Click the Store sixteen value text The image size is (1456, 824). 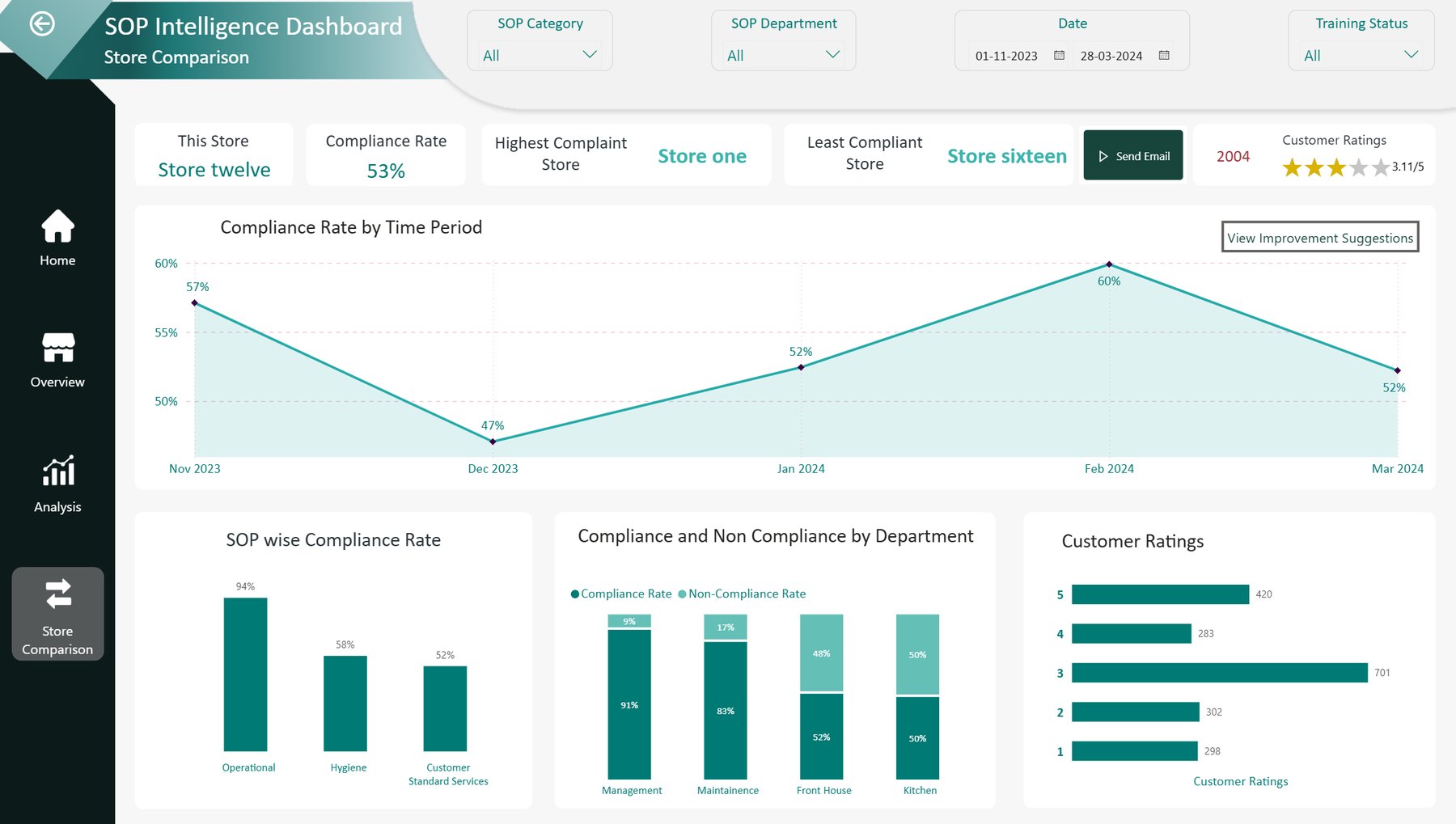(x=1007, y=156)
